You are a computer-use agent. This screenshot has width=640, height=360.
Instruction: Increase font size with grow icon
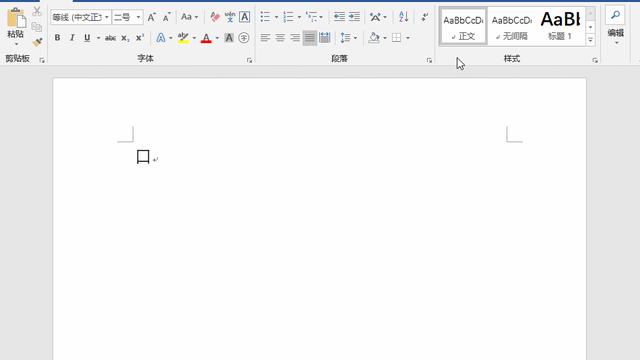point(151,17)
